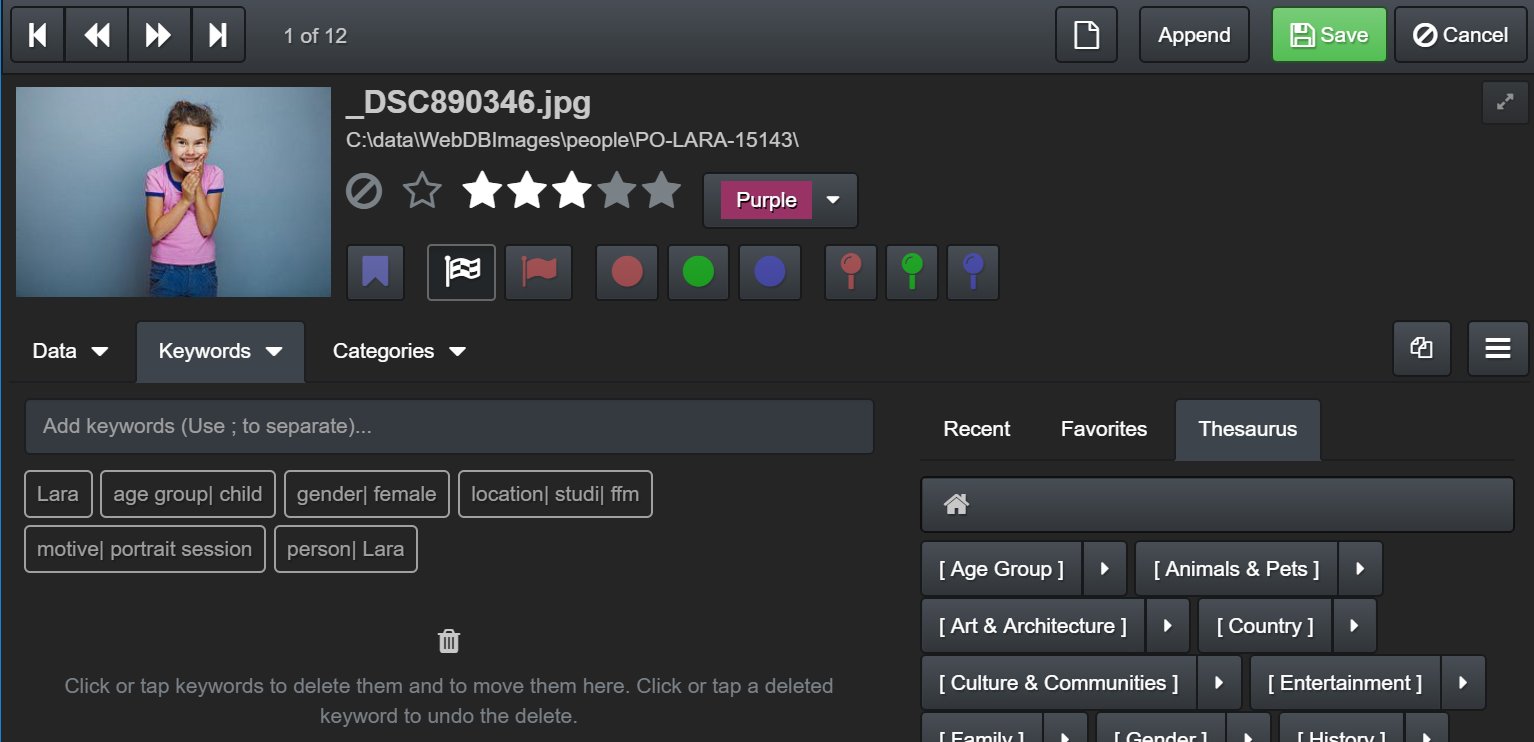Set rating to five stars
The width and height of the screenshot is (1534, 742).
click(661, 190)
